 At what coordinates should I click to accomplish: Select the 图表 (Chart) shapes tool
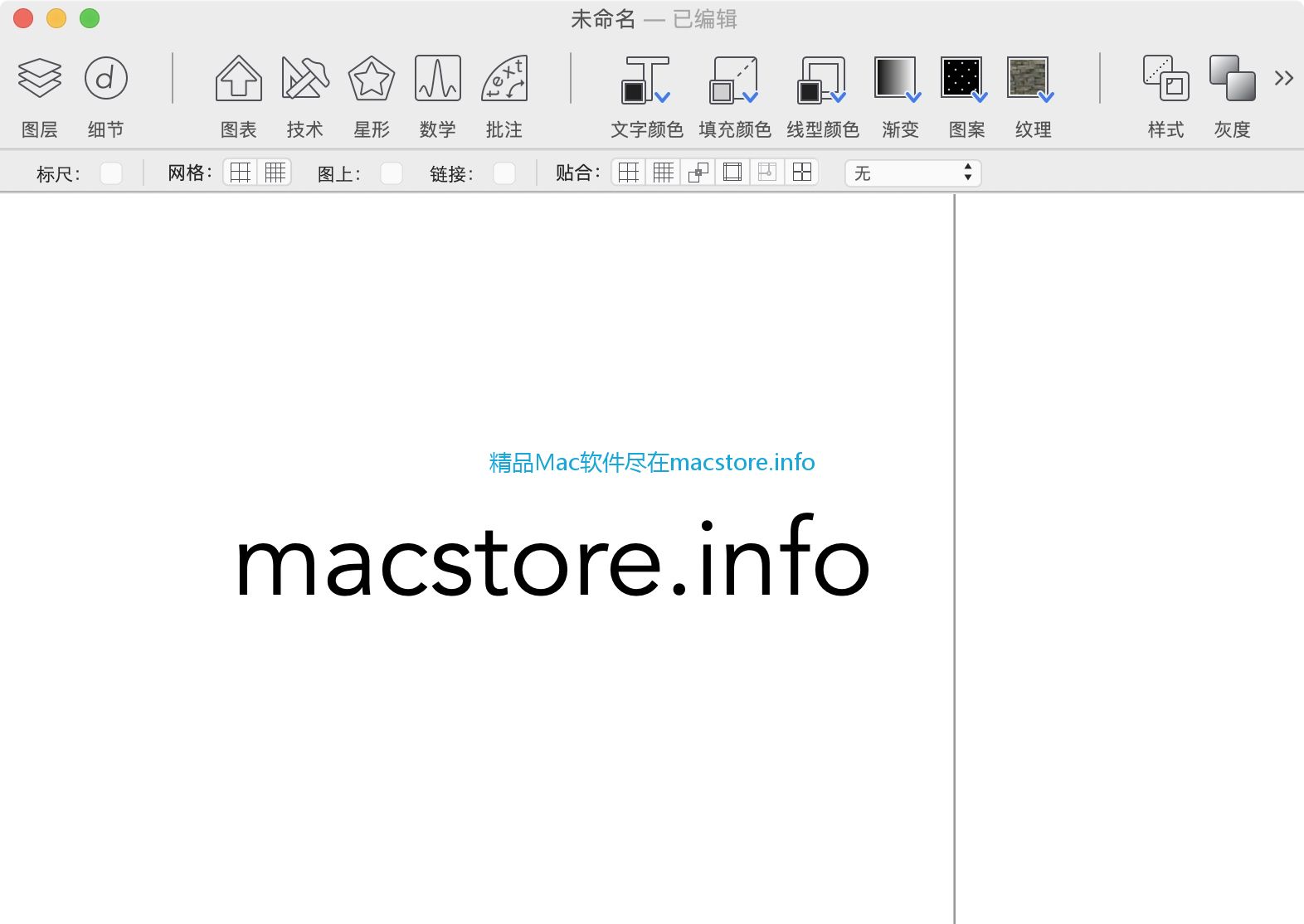(239, 79)
